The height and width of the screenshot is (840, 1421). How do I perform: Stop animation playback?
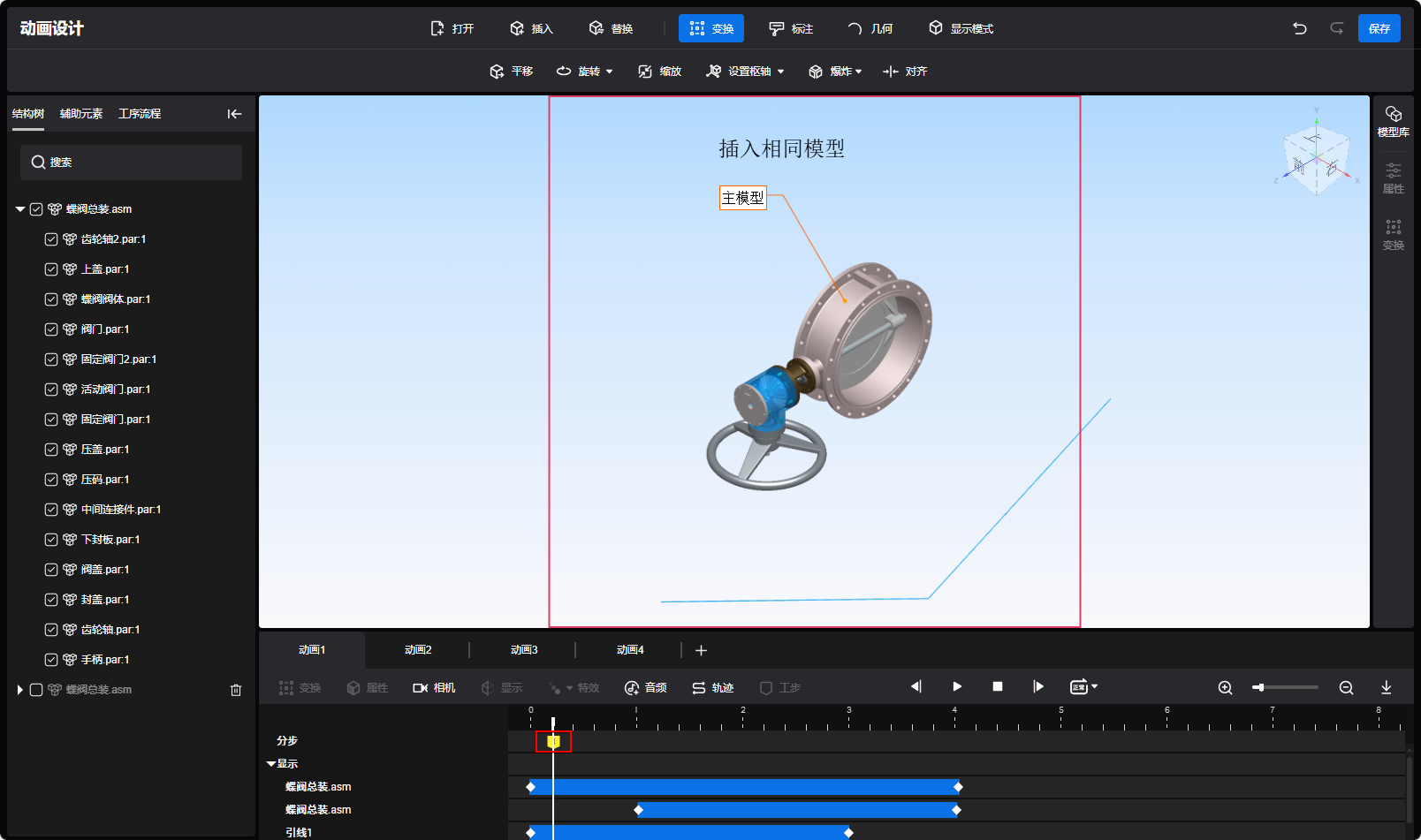click(x=998, y=687)
